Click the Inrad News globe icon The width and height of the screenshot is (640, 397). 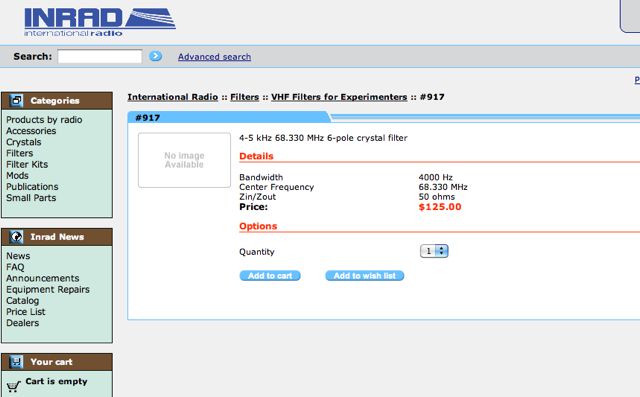click(16, 237)
